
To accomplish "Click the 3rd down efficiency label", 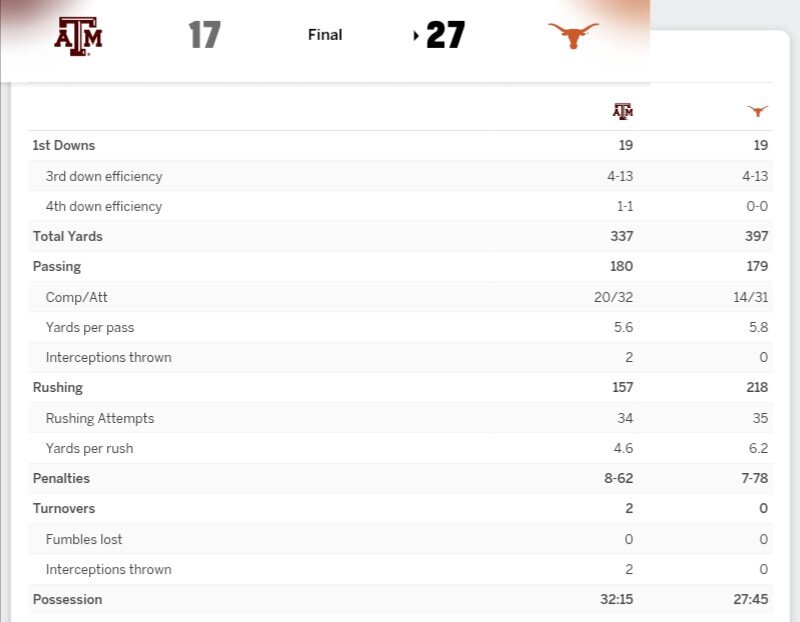I will [104, 176].
